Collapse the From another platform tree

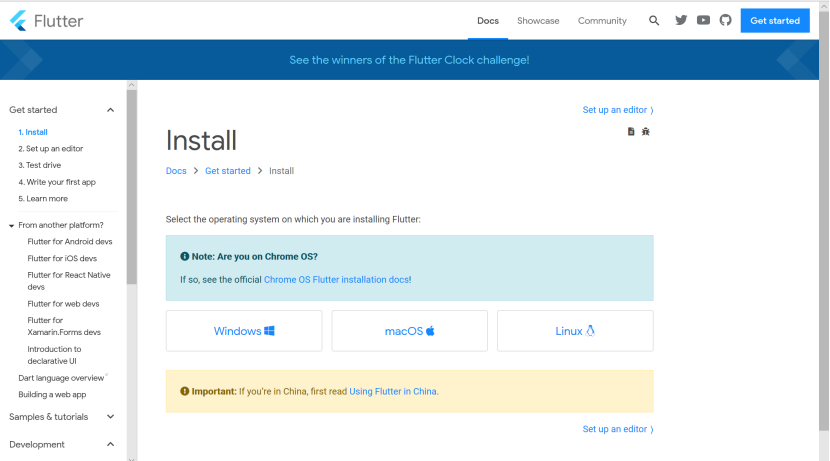point(11,225)
